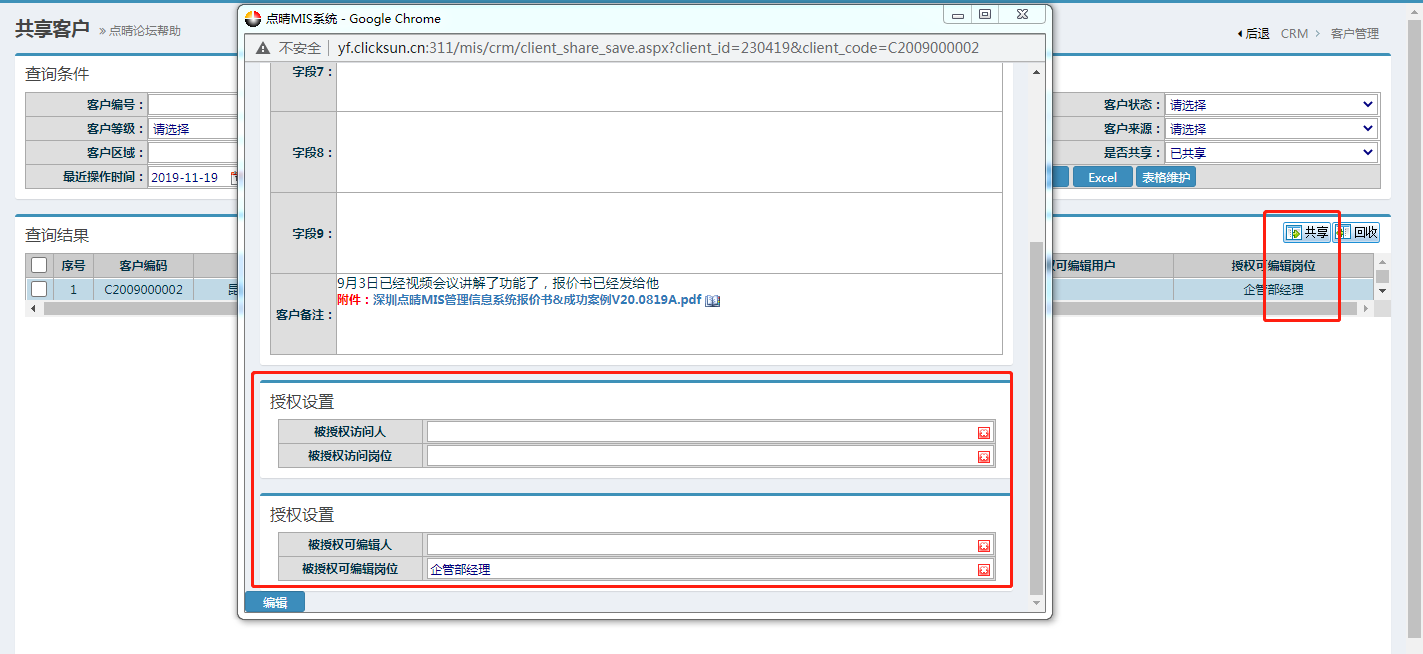Click the insecure site warning triangle icon
This screenshot has height=654, width=1423.
pos(263,48)
